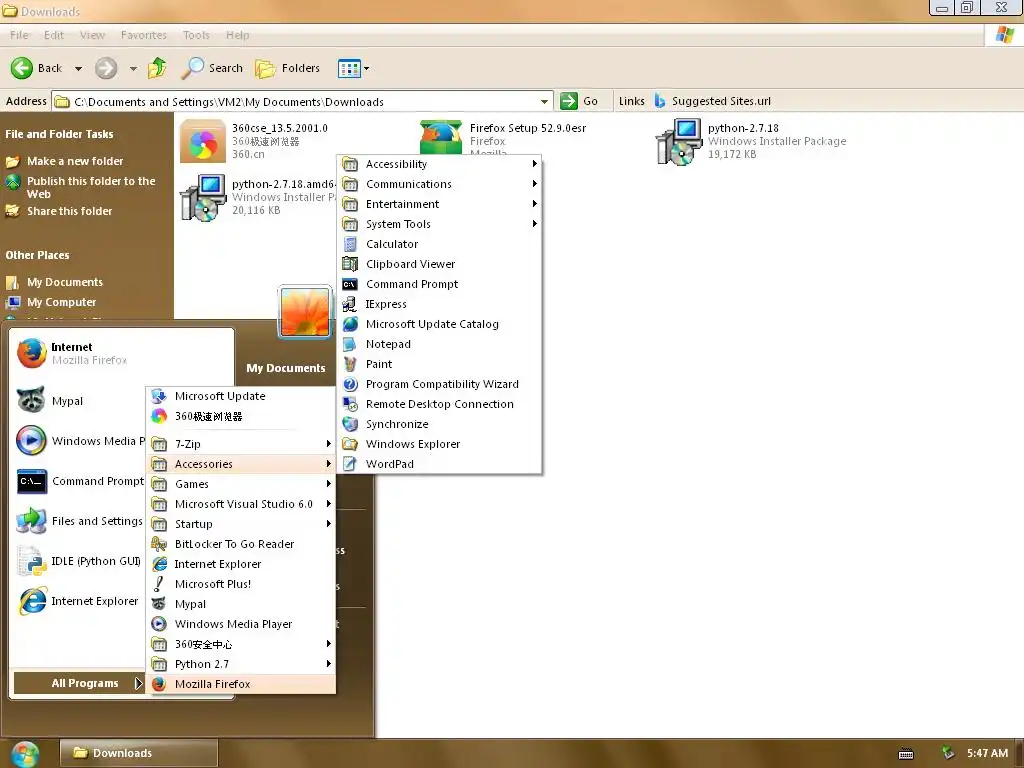The image size is (1024, 768).
Task: Launch WordPad from the Accessories menu
Action: 439,464
